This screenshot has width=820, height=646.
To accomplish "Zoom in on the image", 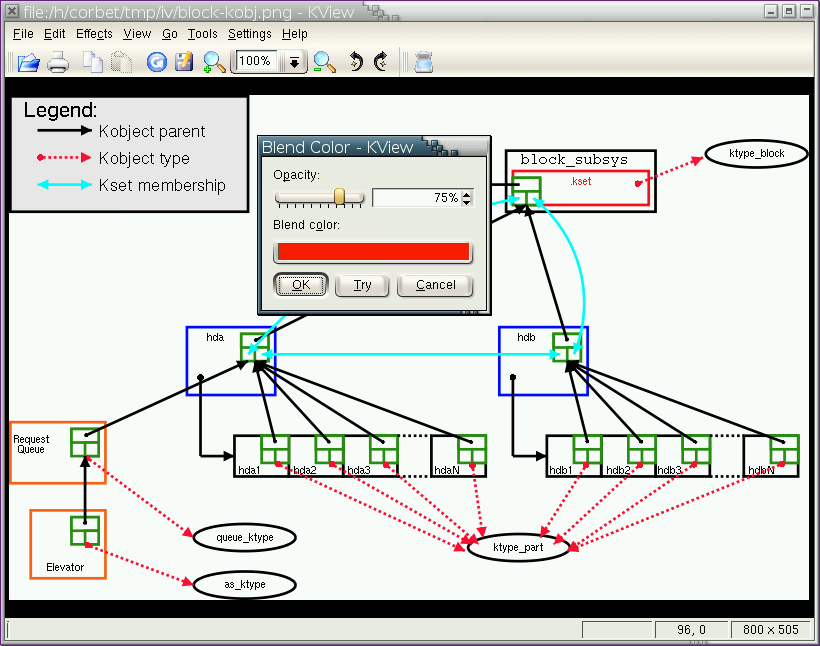I will (x=213, y=61).
